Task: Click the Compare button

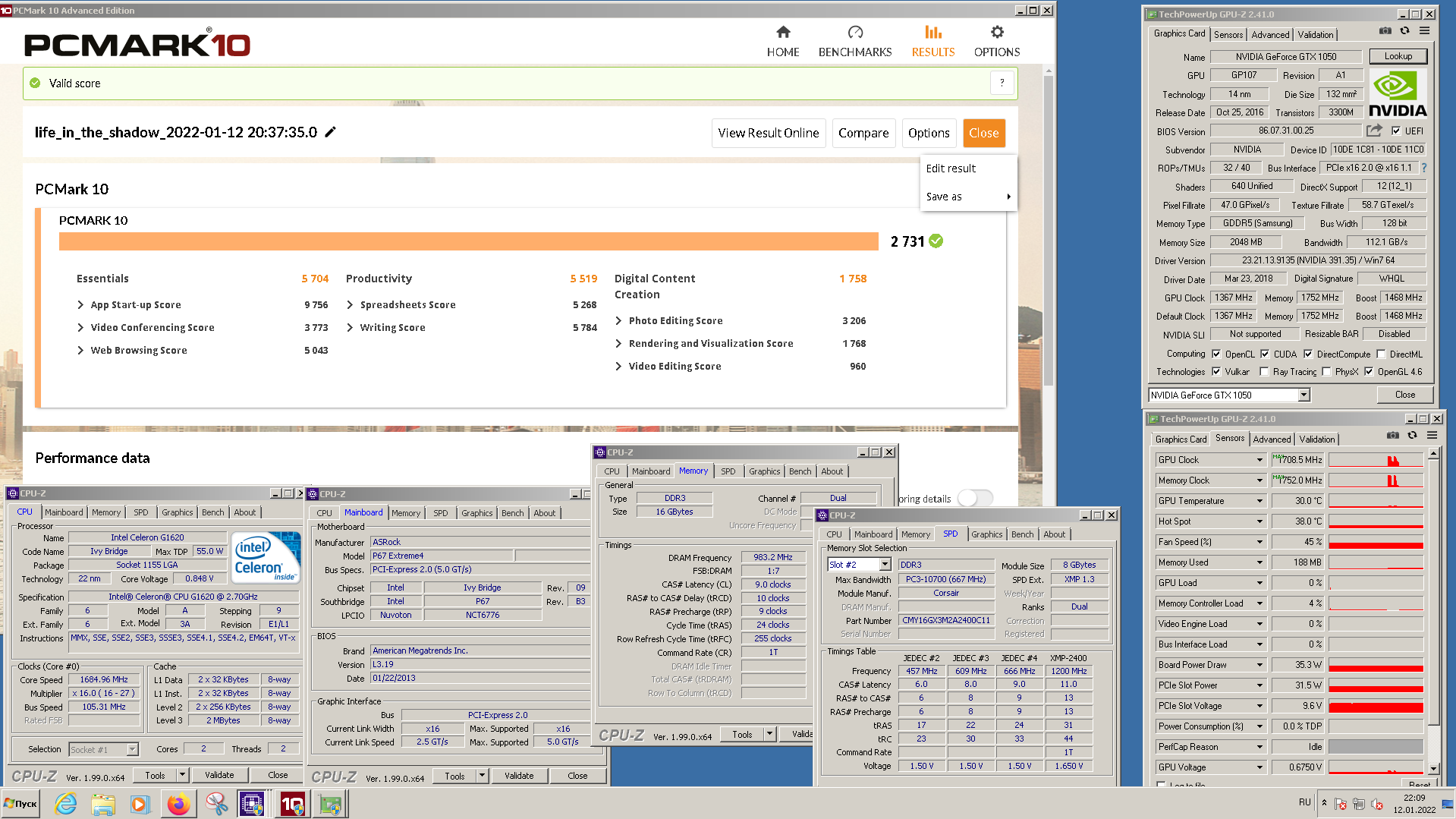Action: (863, 133)
